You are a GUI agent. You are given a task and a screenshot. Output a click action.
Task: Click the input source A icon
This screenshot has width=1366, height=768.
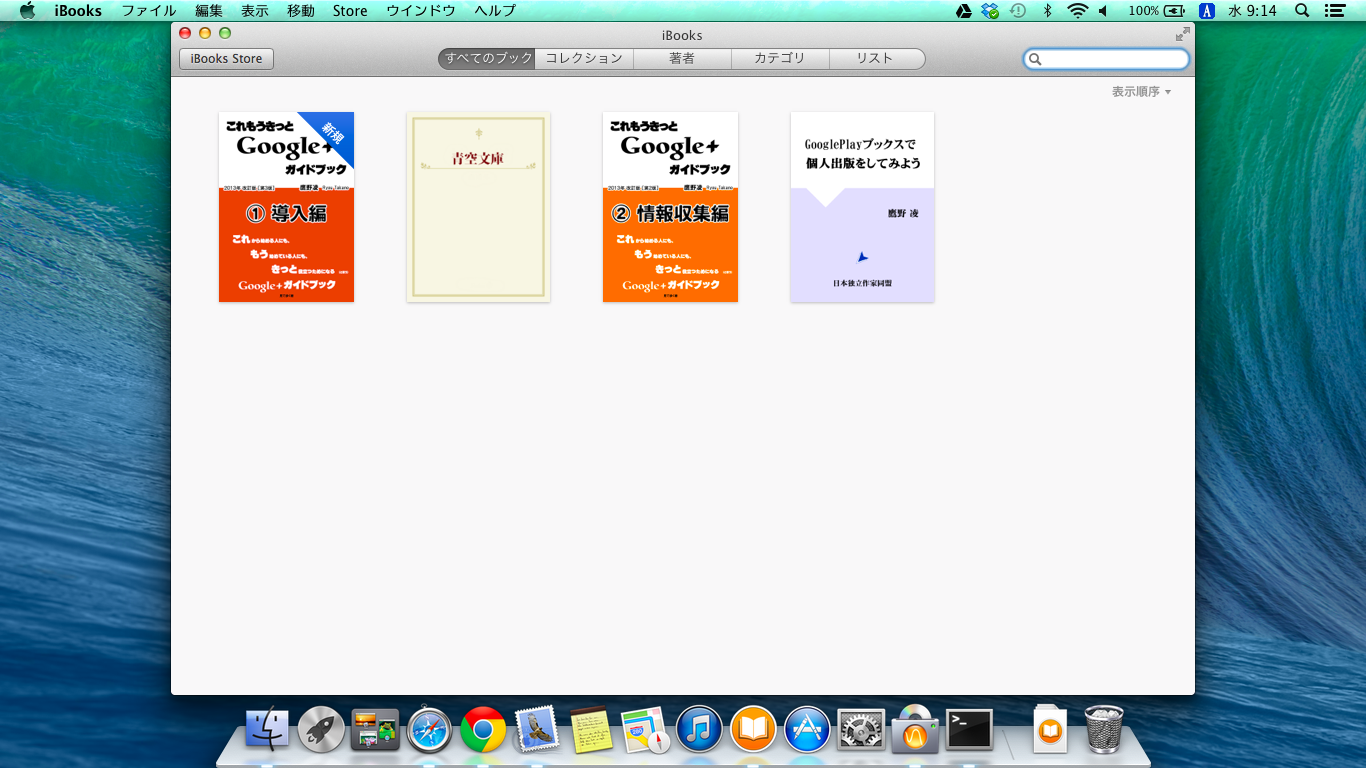tap(1207, 11)
